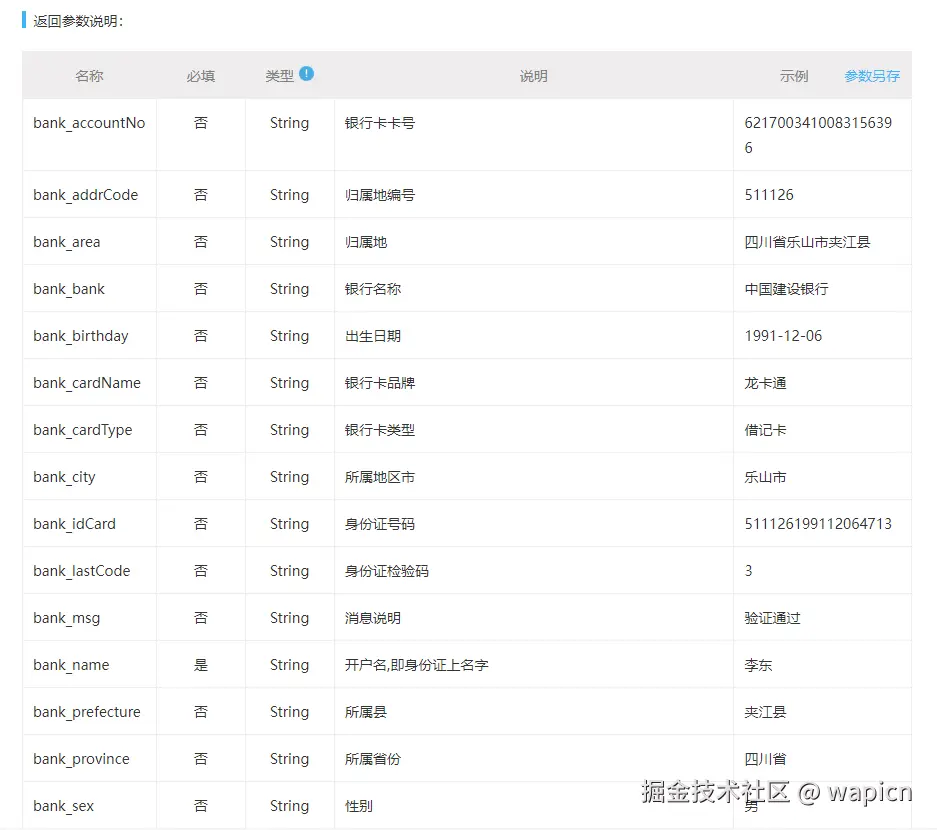Select the example value 中国建设银行

tap(796, 289)
